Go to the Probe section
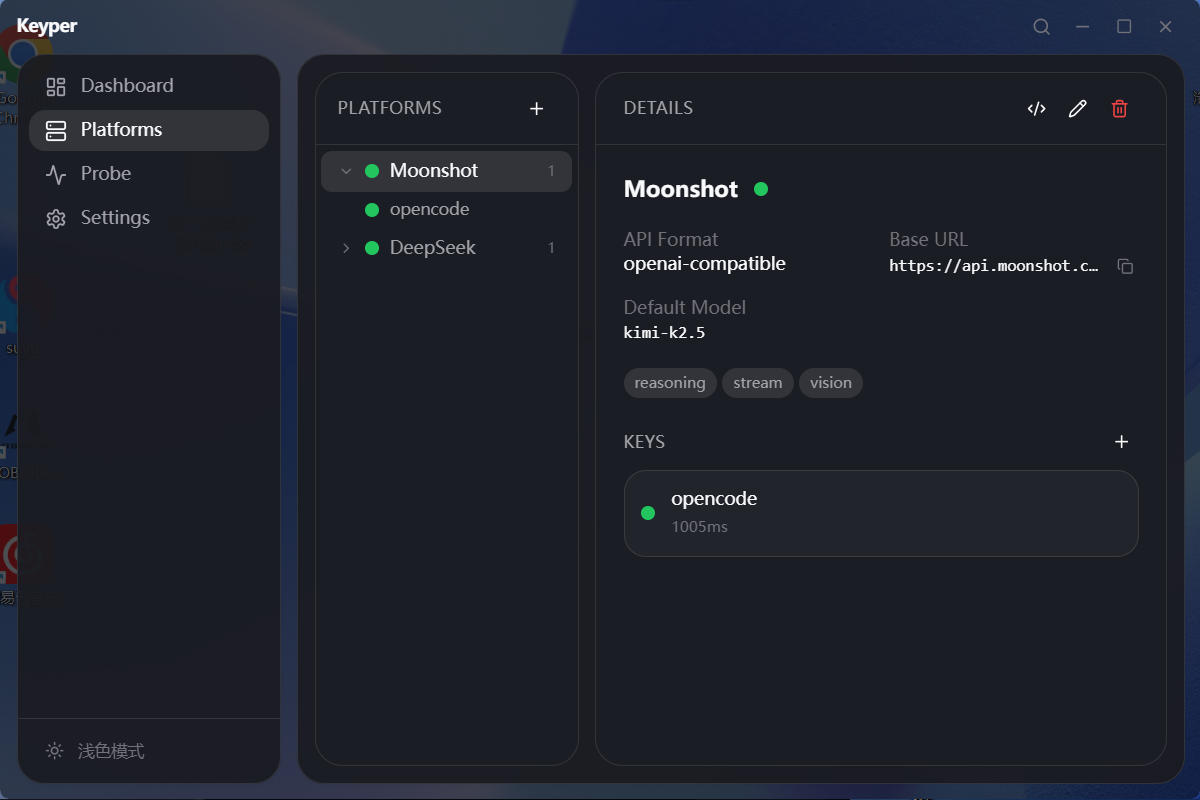 coord(149,174)
